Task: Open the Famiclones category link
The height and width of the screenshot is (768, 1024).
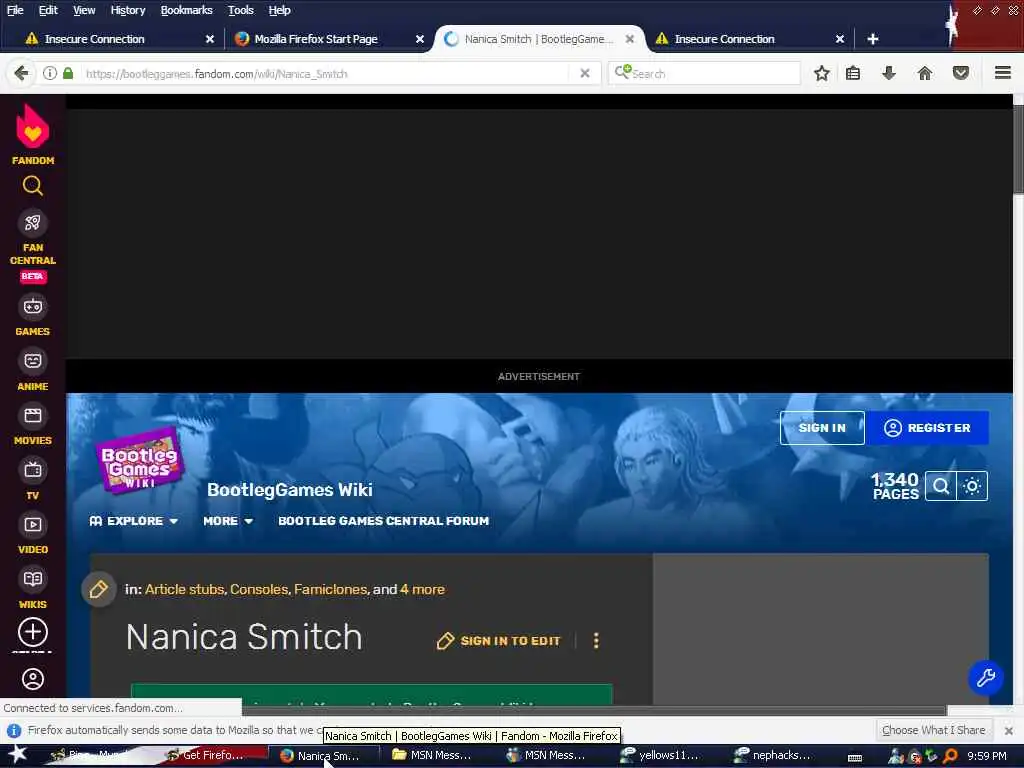Action: [330, 590]
